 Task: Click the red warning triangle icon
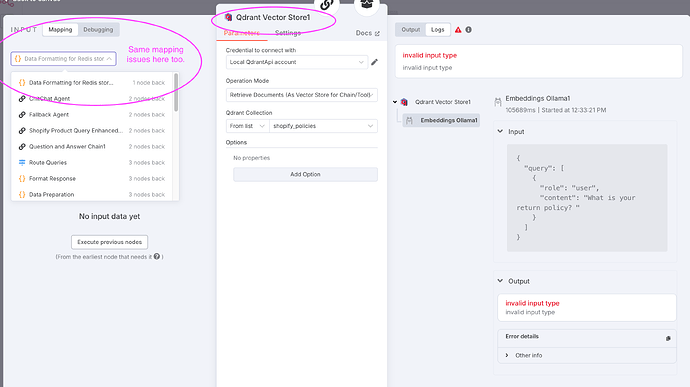458,30
